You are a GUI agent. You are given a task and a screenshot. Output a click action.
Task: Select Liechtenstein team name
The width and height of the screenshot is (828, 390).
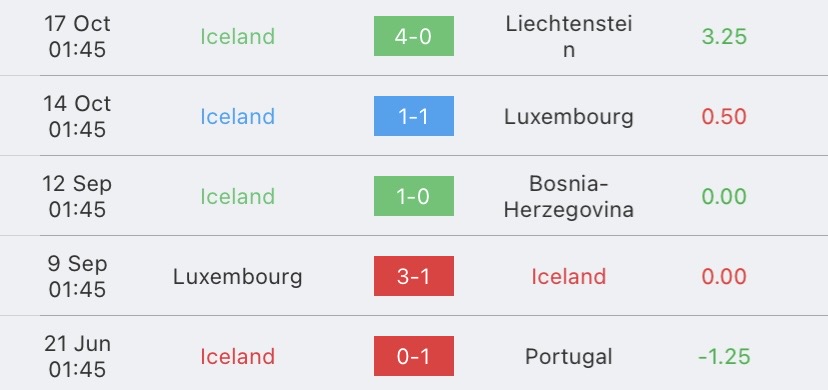pyautogui.click(x=569, y=36)
